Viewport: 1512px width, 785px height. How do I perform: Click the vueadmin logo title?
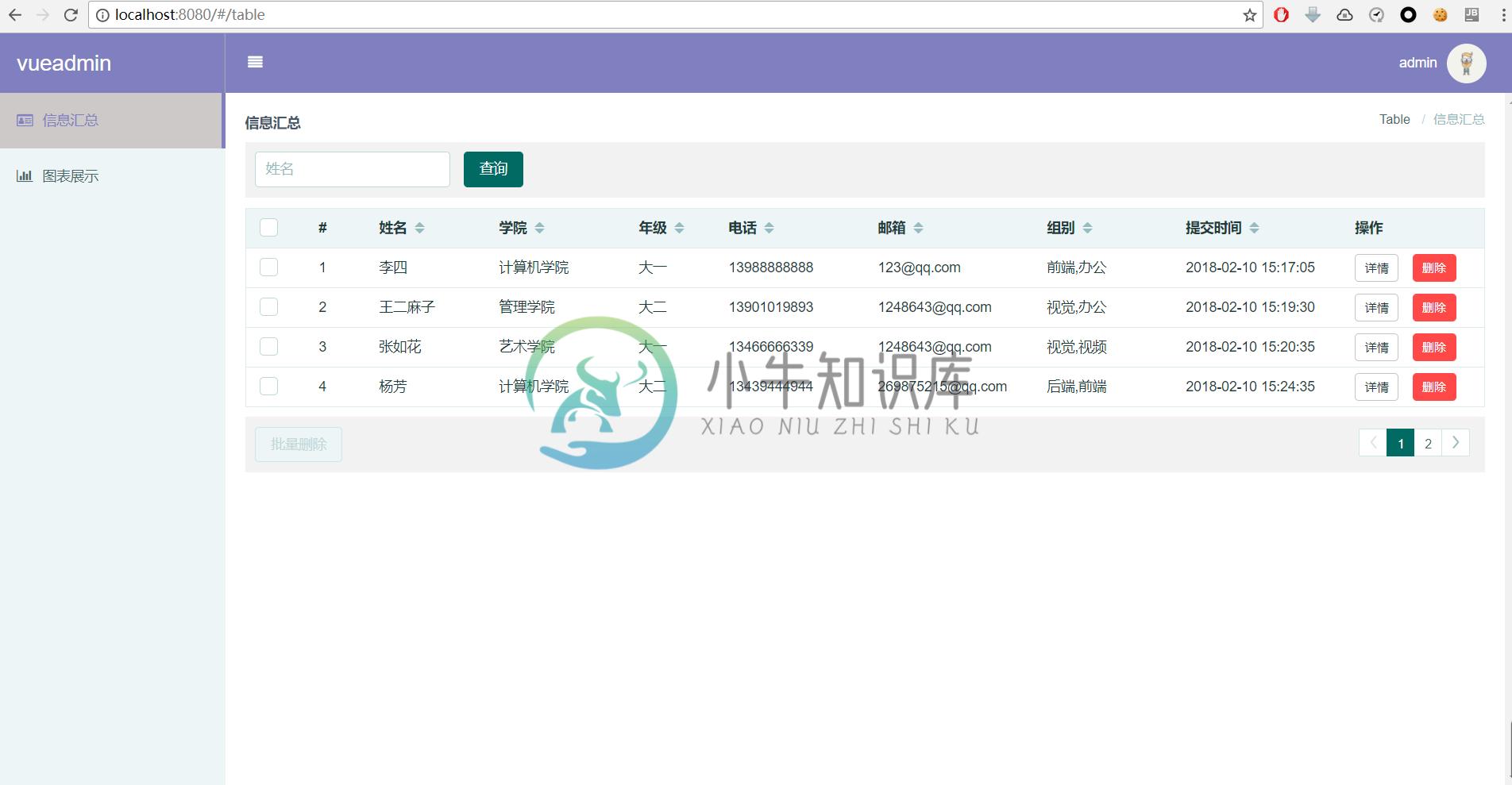64,63
